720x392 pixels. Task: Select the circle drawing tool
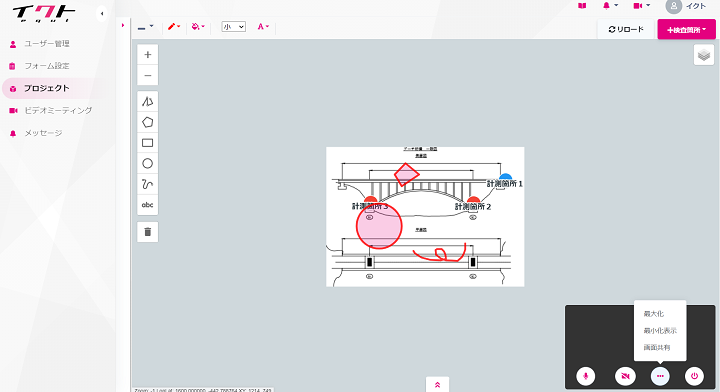tap(147, 163)
